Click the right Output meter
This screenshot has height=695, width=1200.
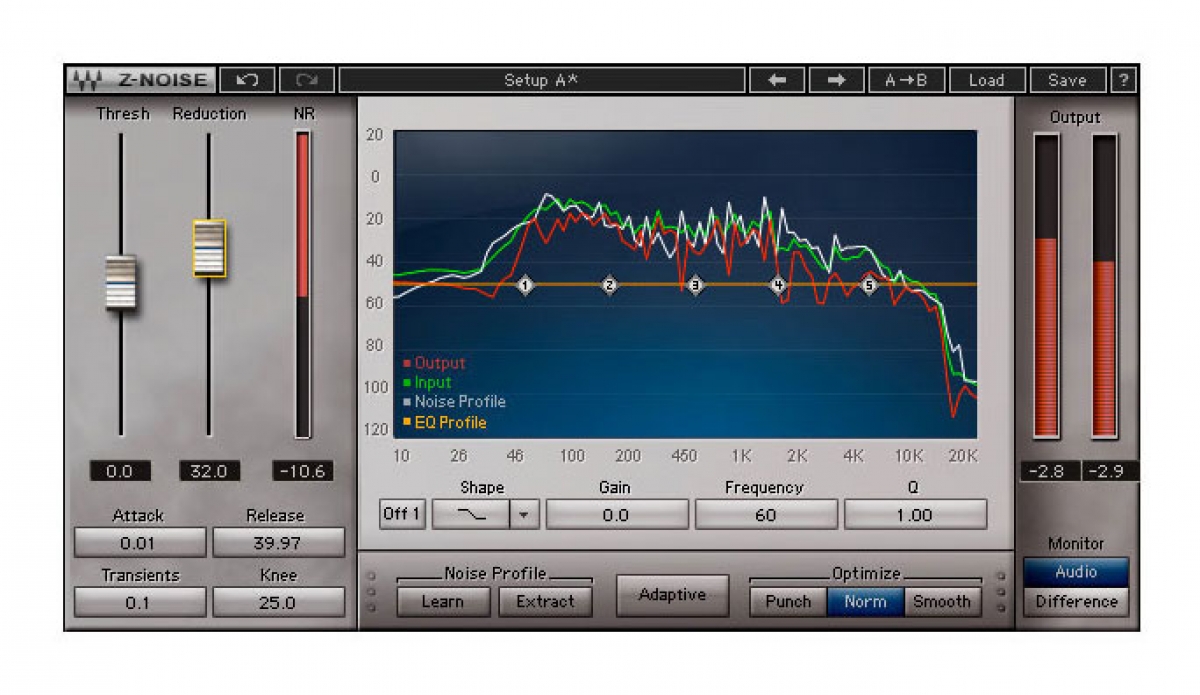click(1104, 285)
